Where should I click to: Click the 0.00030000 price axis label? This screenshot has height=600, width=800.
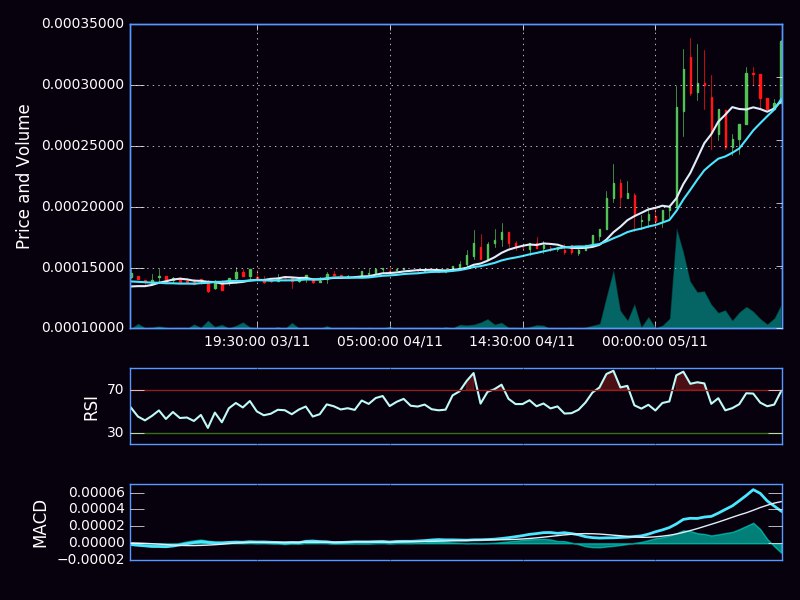[83, 85]
